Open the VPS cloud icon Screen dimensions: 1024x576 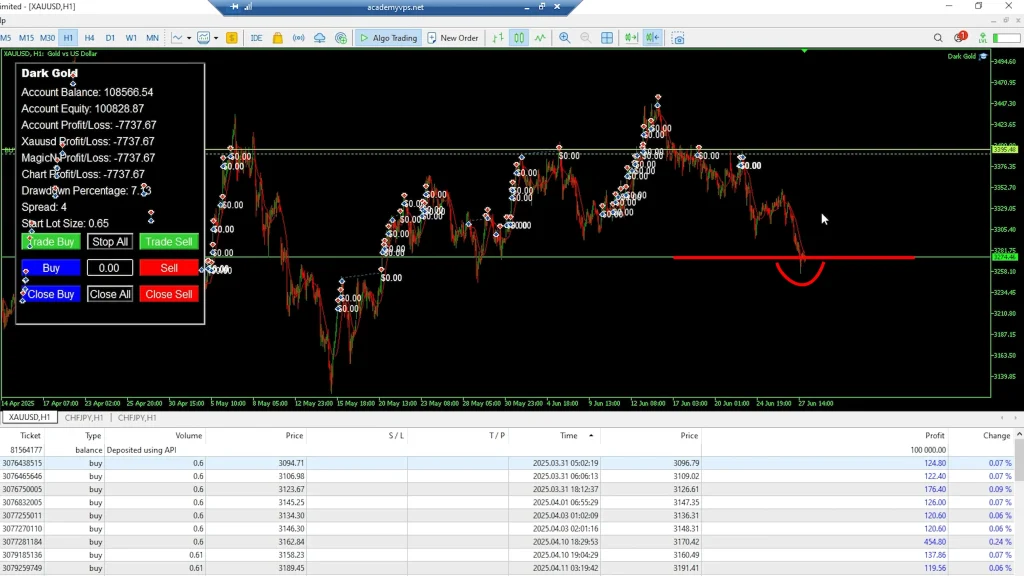(x=319, y=38)
